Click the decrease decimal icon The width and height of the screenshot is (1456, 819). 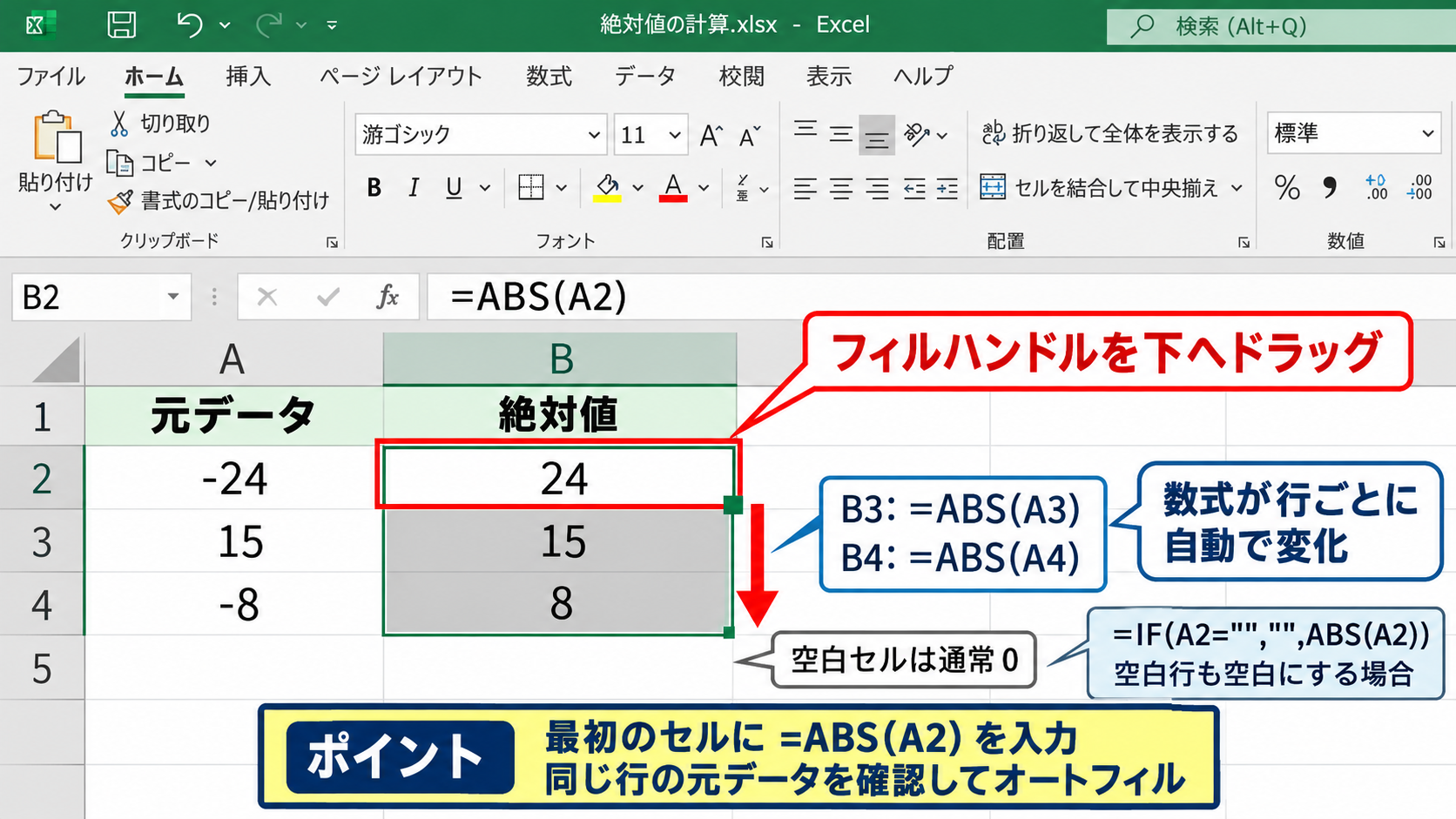(1419, 188)
